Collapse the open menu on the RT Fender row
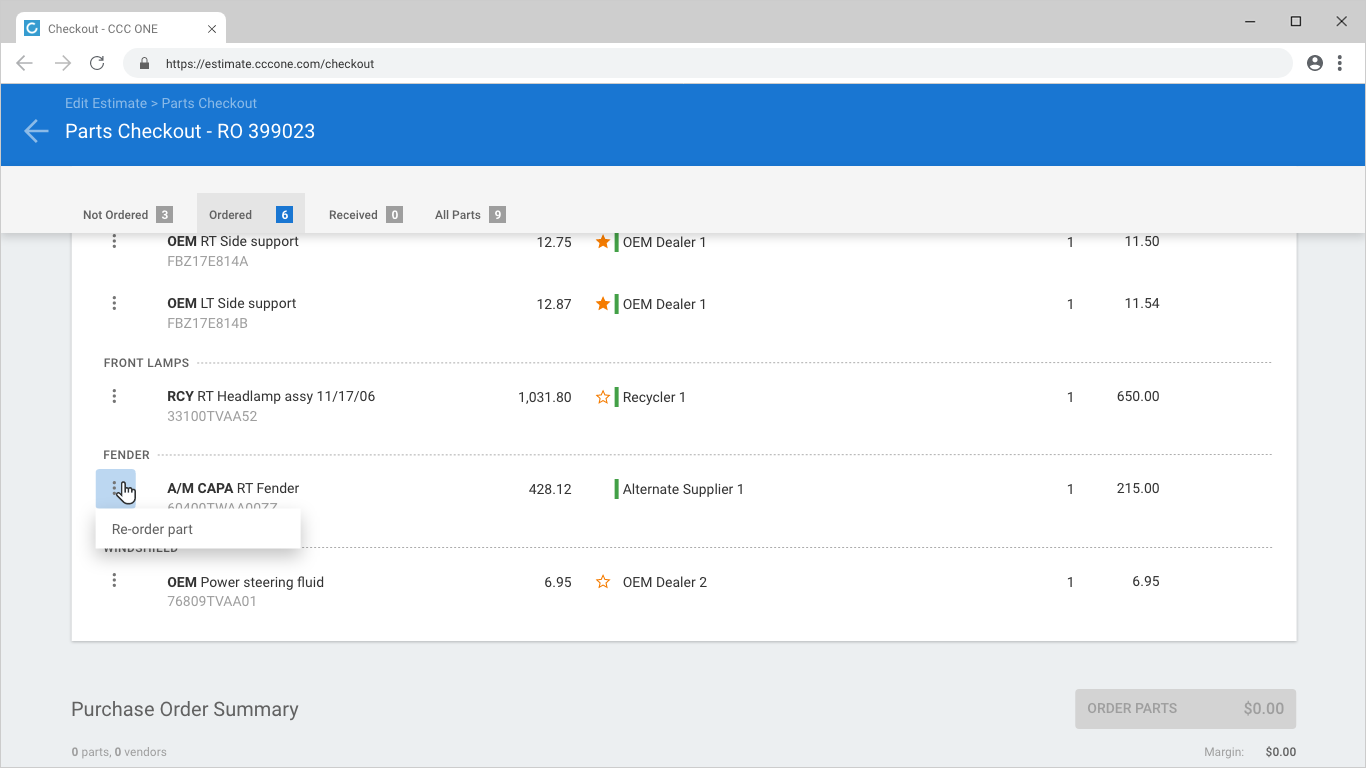1366x768 pixels. click(116, 489)
